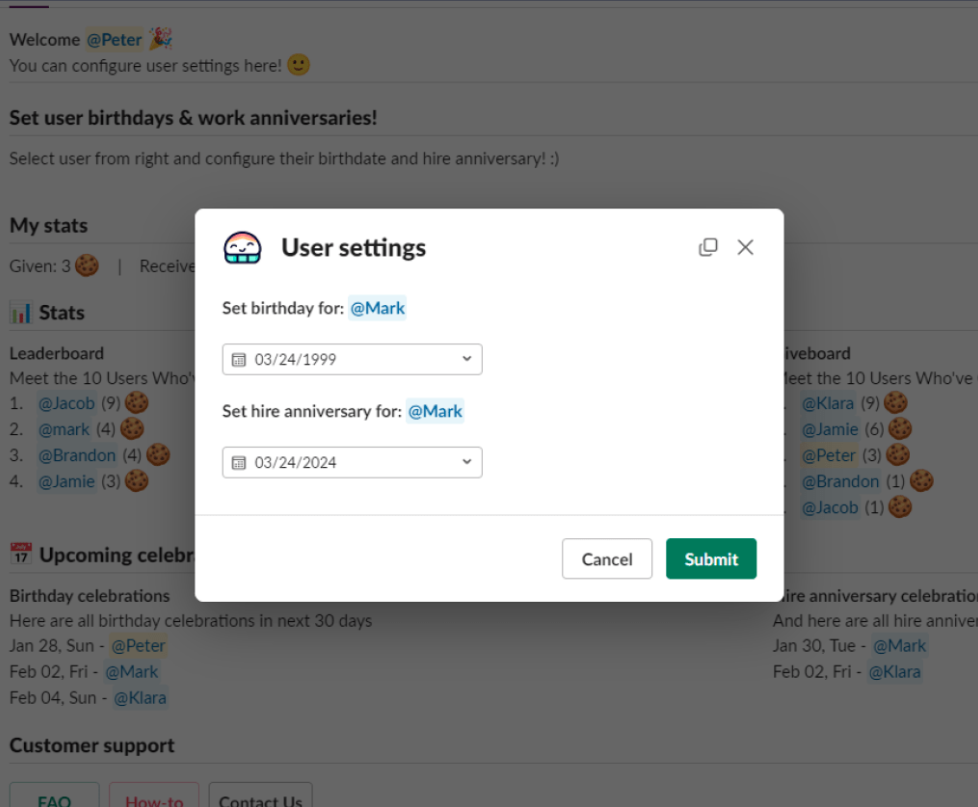The width and height of the screenshot is (978, 807).
Task: Click the party popper emoji after Welcome
Action: point(161,39)
